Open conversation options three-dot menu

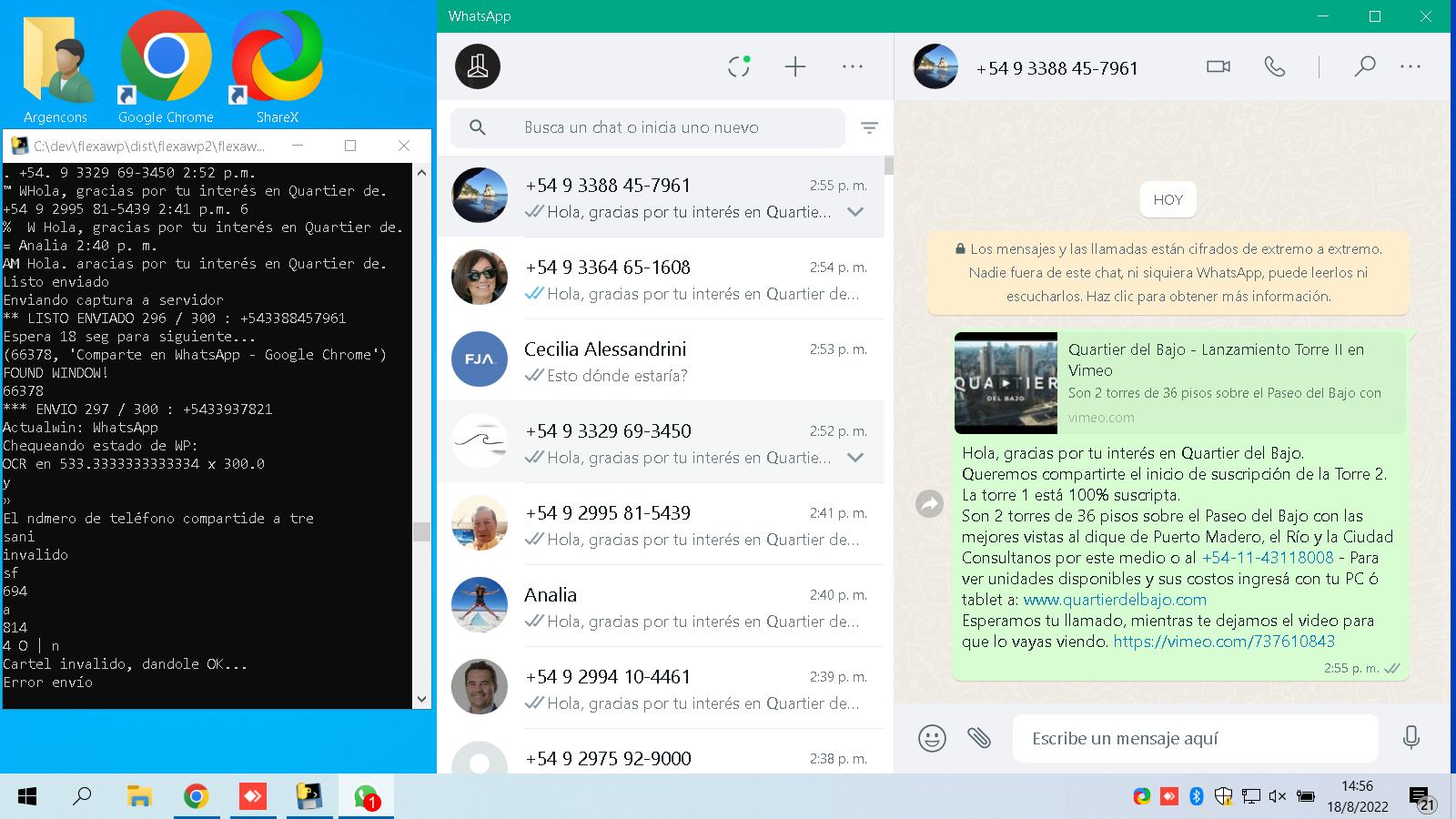coord(1410,66)
